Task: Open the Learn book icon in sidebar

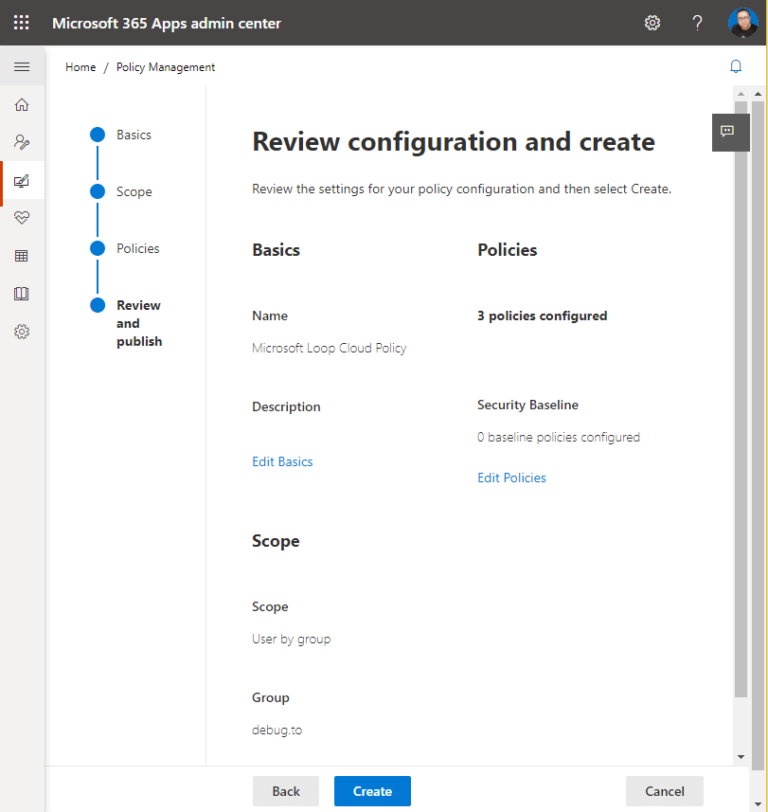Action: (x=21, y=294)
